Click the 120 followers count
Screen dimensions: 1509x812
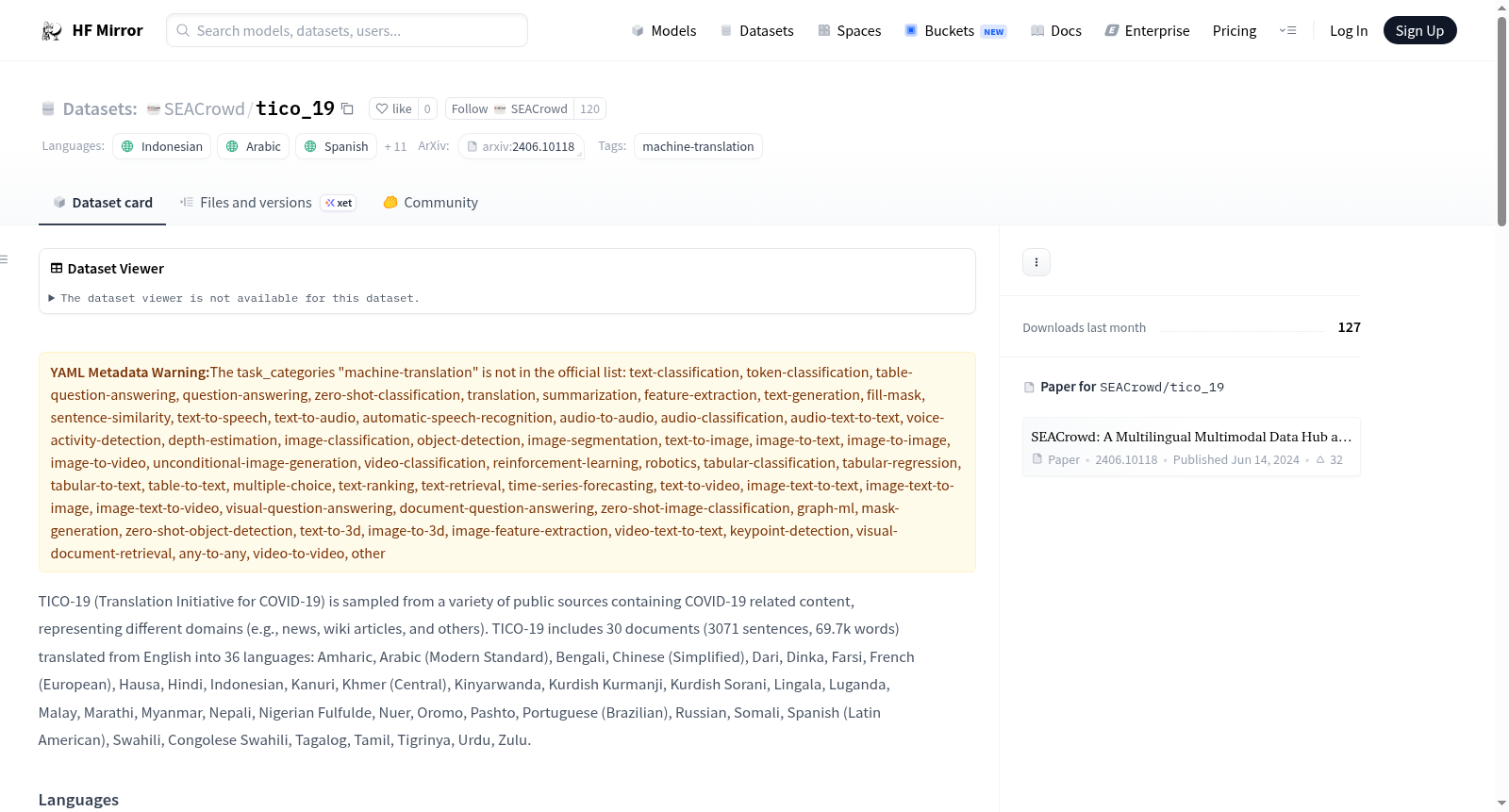click(x=589, y=108)
